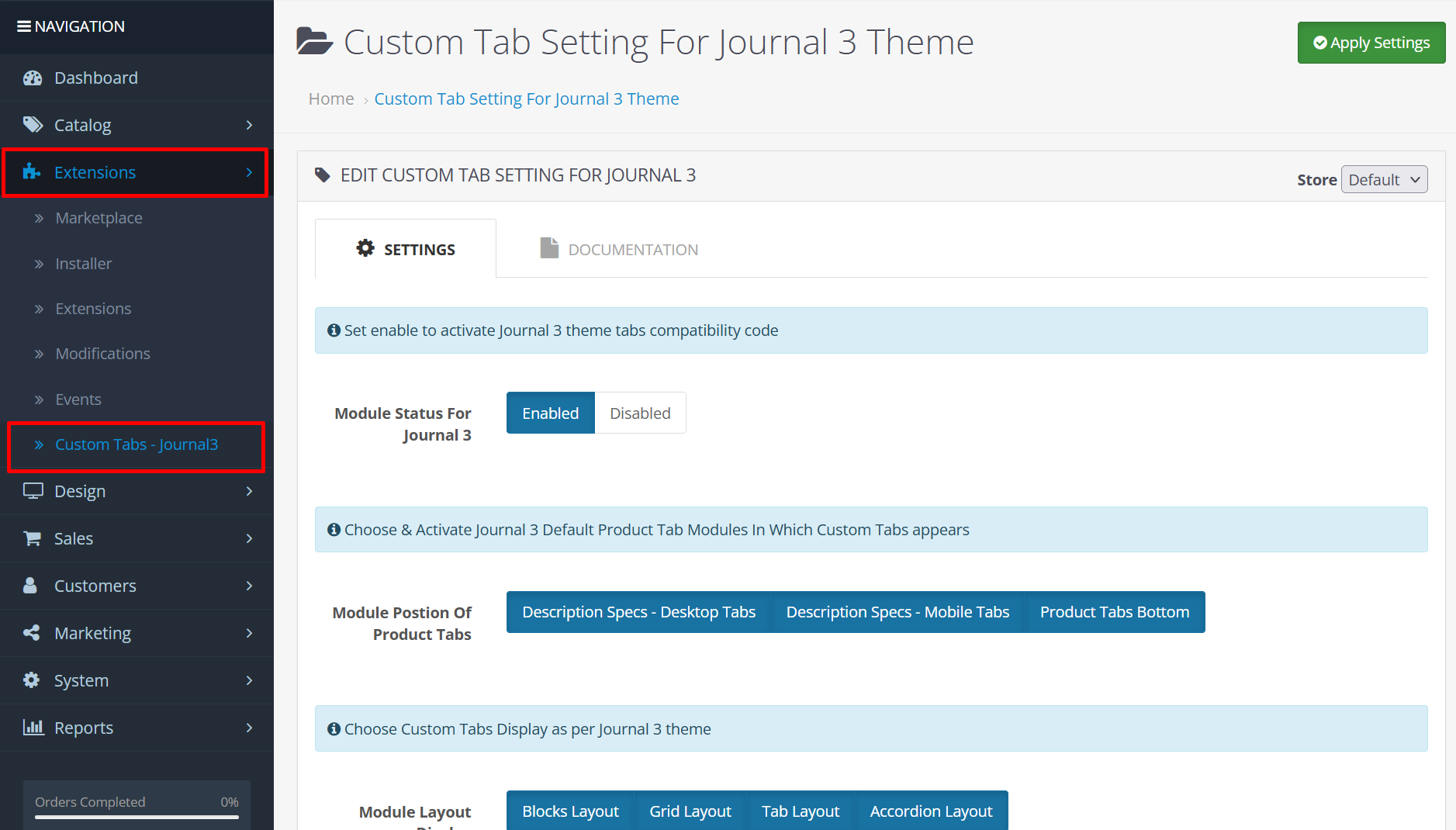
Task: Click the Apply Settings button
Action: (x=1371, y=43)
